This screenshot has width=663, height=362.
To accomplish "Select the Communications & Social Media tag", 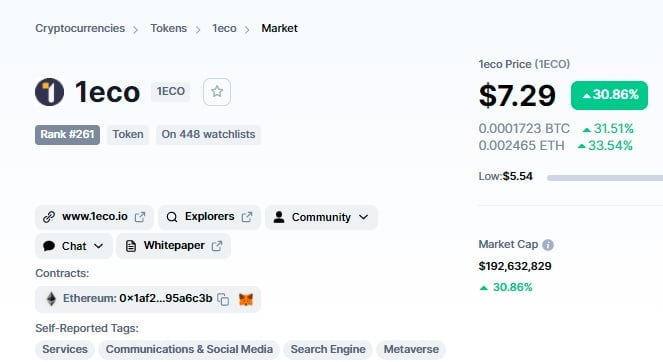I will [189, 349].
